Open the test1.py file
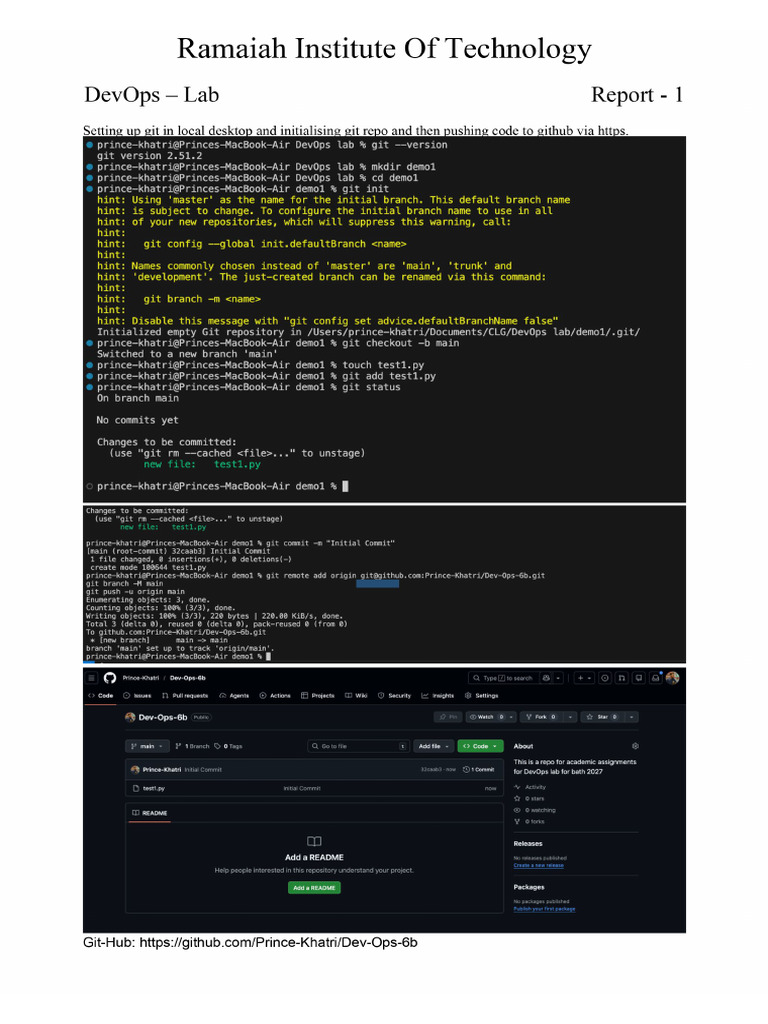Image resolution: width=768 pixels, height=1024 pixels. coord(153,788)
